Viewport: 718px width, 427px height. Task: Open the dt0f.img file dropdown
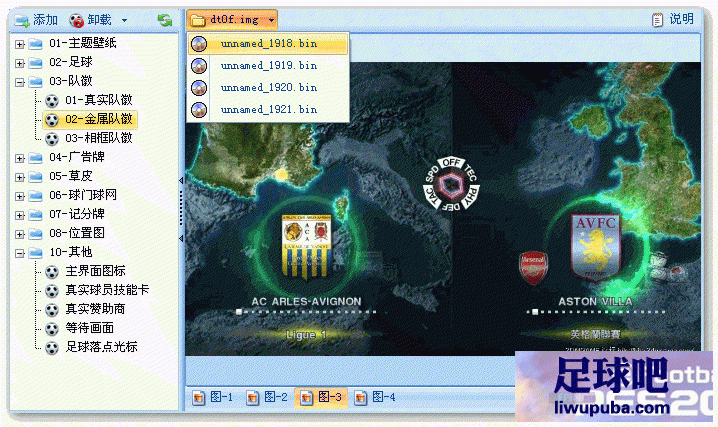click(232, 20)
